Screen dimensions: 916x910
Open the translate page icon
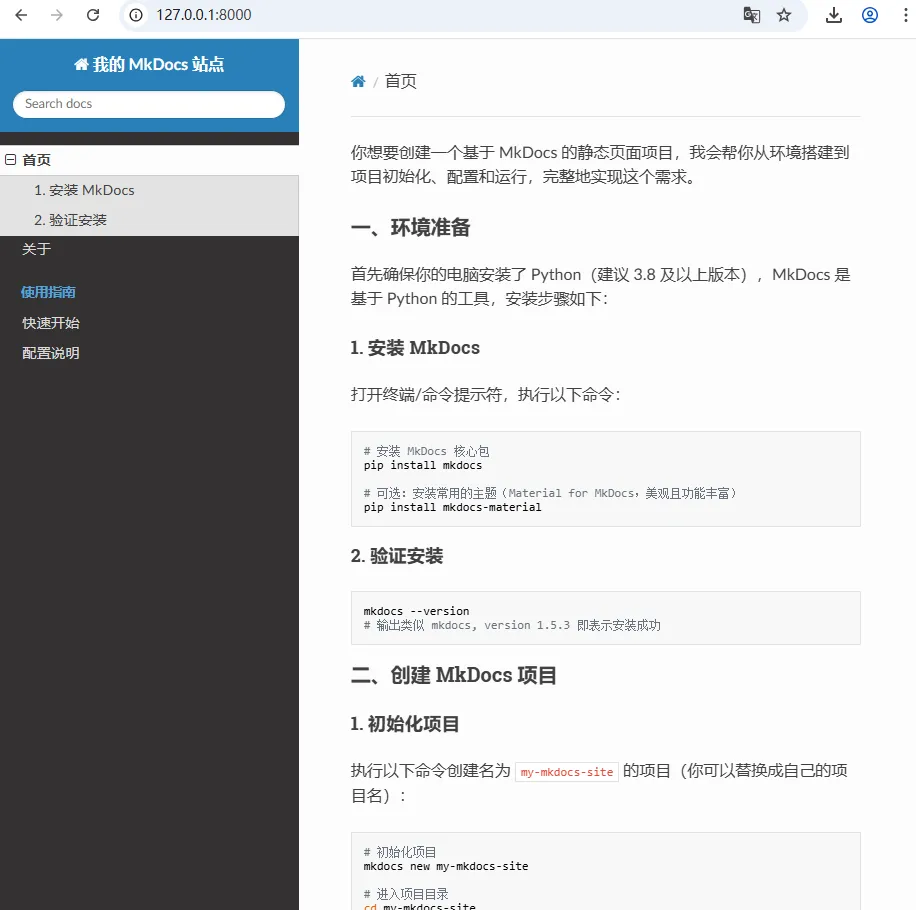pos(751,15)
